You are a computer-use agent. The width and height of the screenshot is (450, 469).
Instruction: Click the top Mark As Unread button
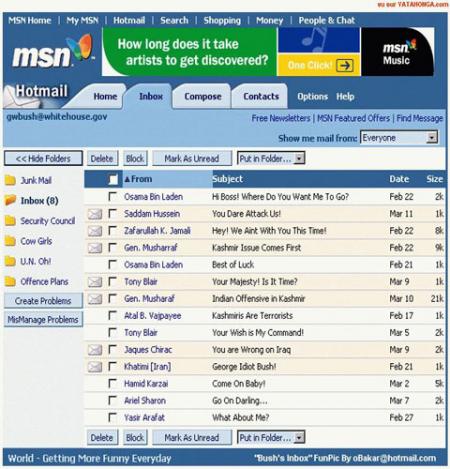coord(192,159)
